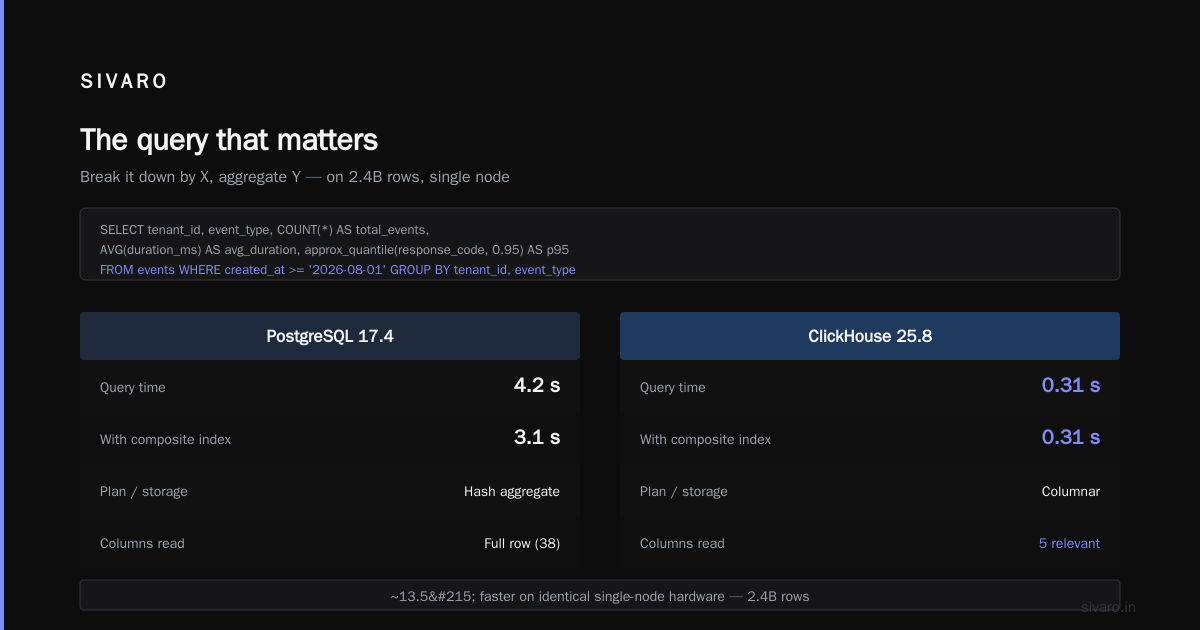The image size is (1200, 630).
Task: Click the 'Hash aggregate' value
Action: tap(512, 492)
